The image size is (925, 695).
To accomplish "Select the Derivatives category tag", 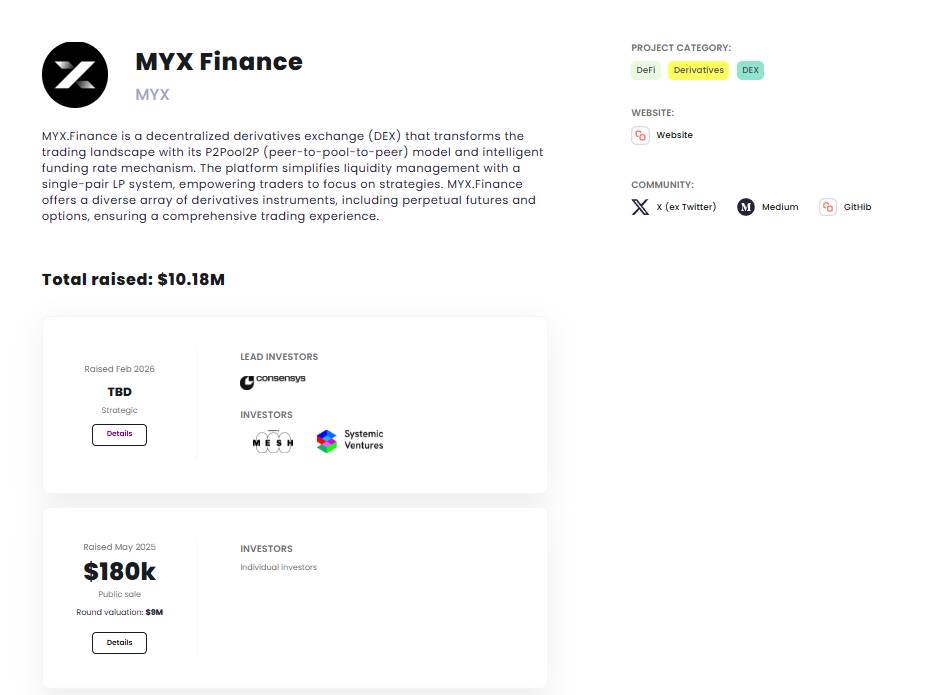I will (698, 70).
